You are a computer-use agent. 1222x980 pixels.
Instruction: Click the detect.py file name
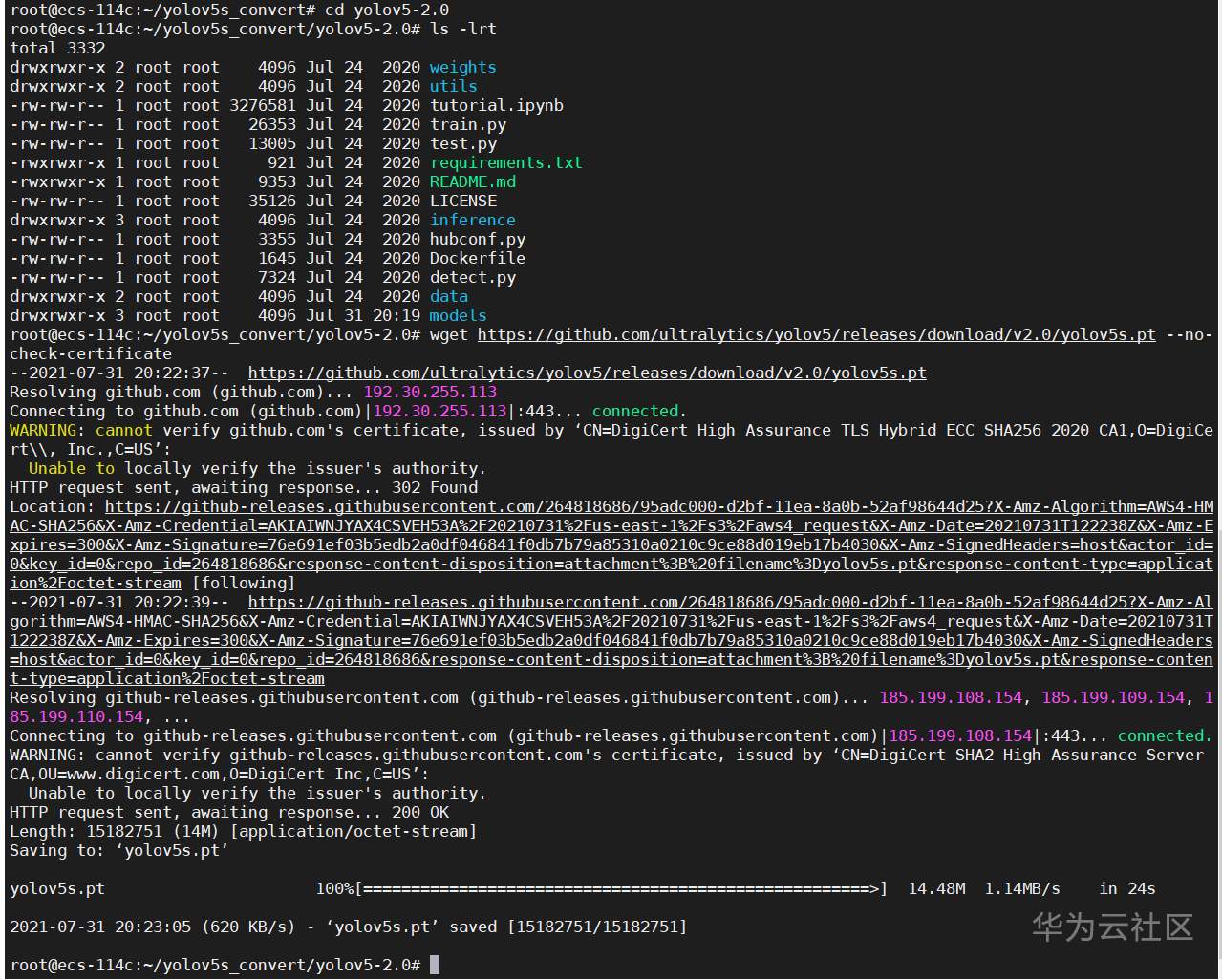(x=472, y=277)
